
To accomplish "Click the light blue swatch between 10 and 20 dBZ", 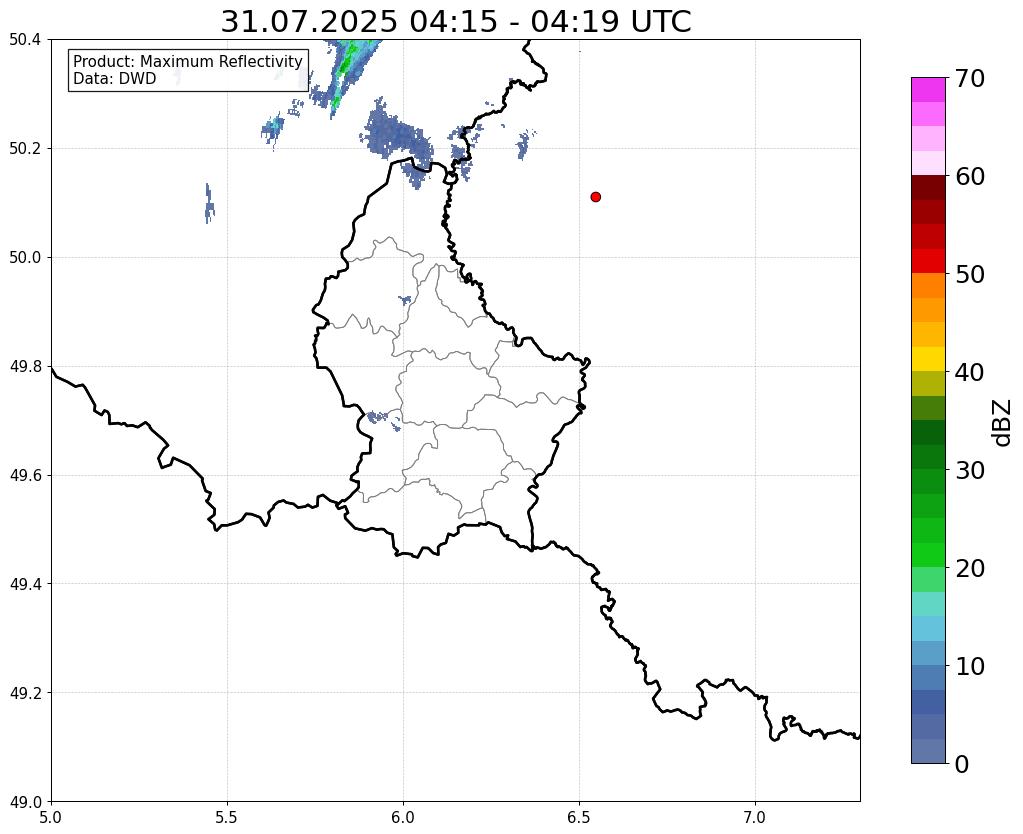I will coord(928,628).
